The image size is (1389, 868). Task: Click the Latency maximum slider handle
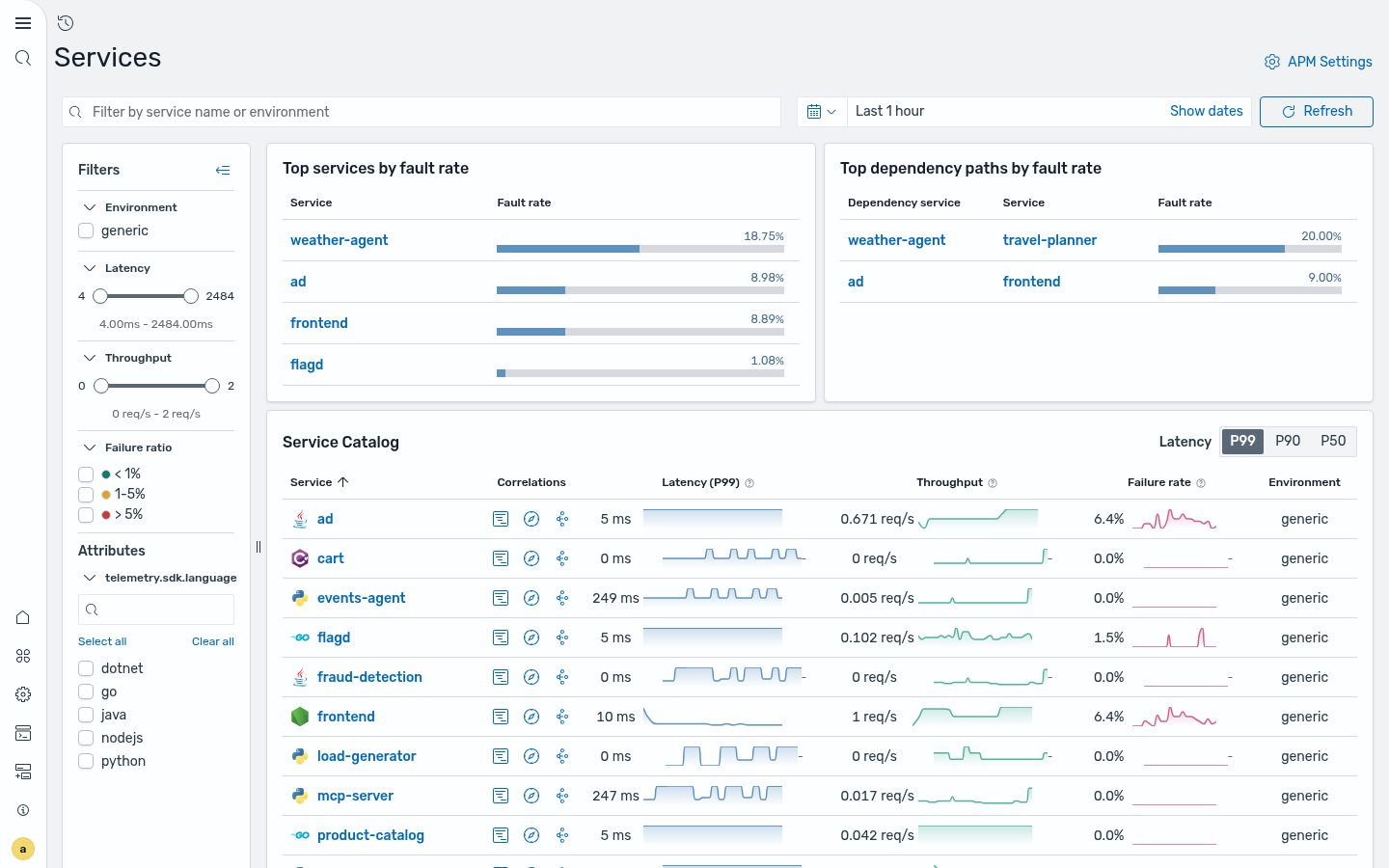click(x=191, y=296)
